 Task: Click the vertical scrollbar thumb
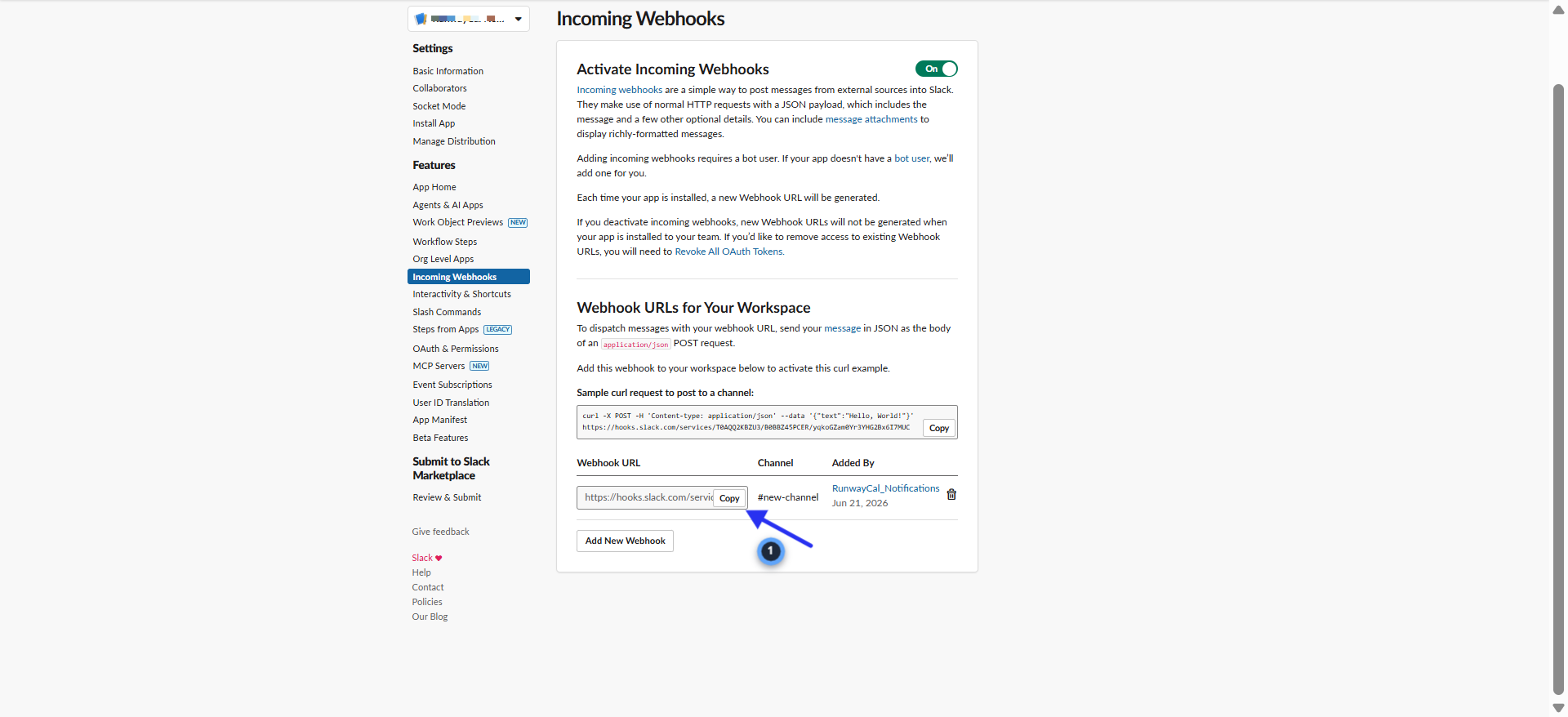coord(1558,389)
